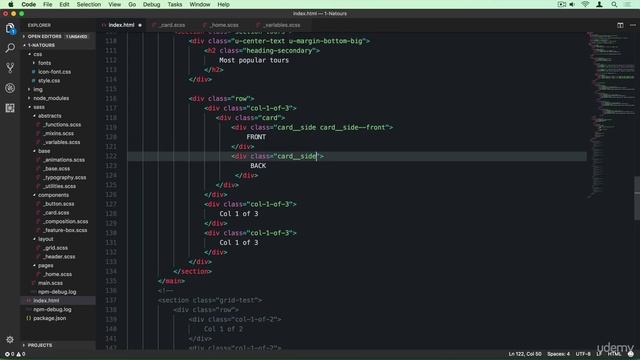The width and height of the screenshot is (640, 360).
Task: Change the LF end-of-line sequence
Action: point(599,354)
